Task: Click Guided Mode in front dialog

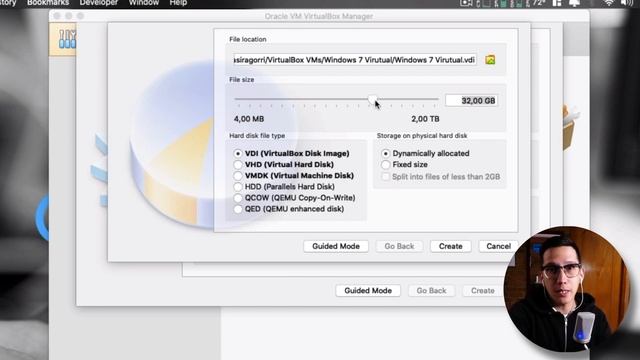Action: 336,246
